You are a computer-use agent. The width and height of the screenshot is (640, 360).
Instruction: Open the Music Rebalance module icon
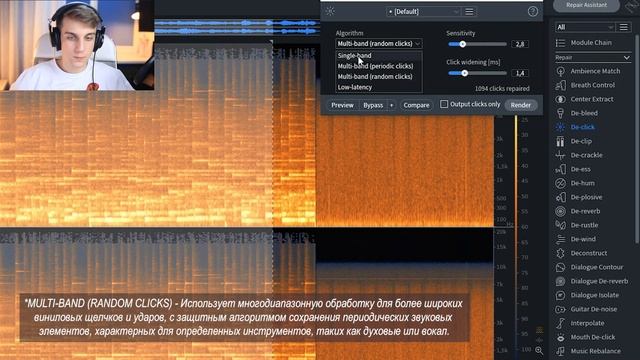[x=560, y=351]
